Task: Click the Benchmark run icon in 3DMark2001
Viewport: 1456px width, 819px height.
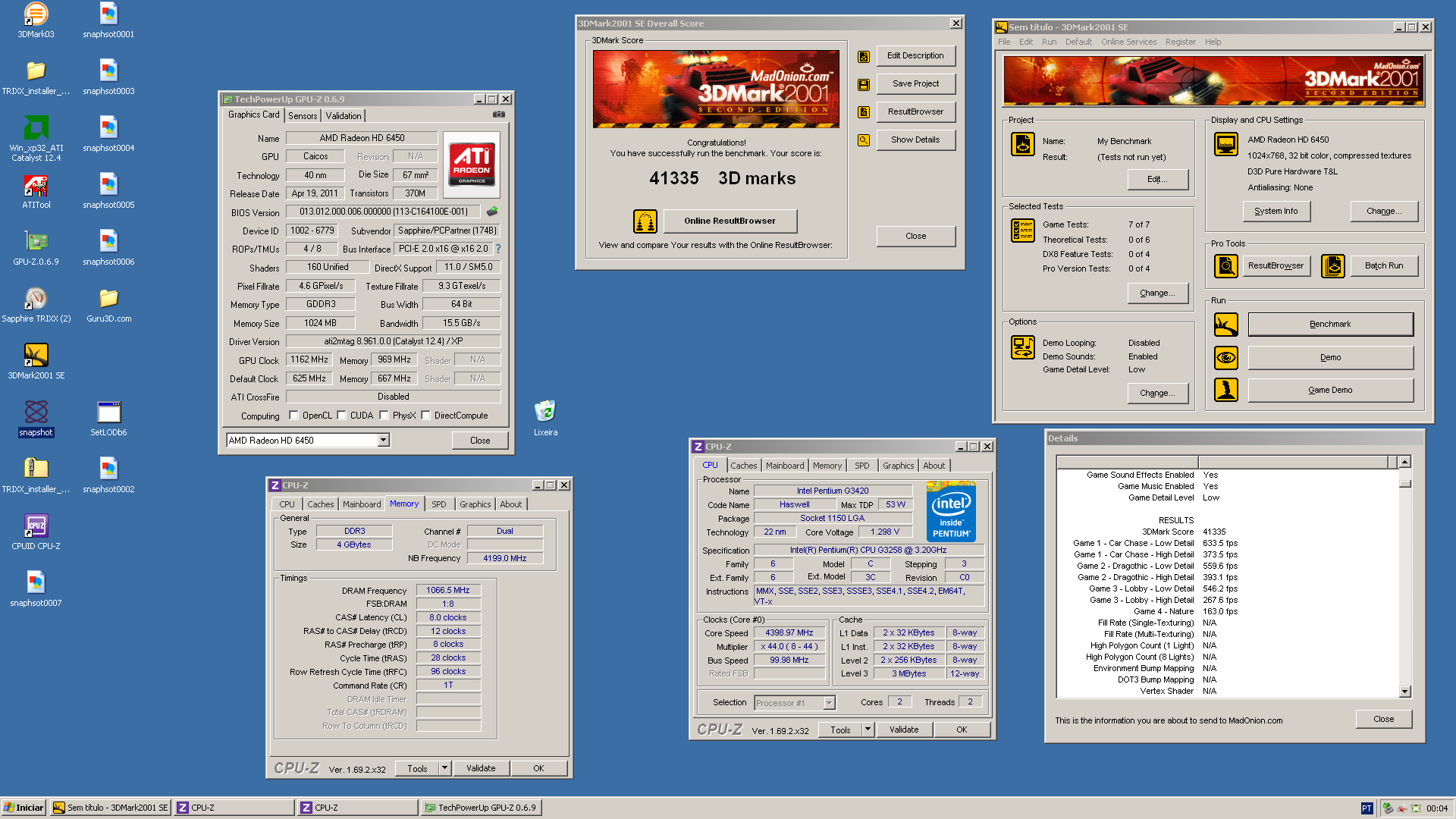Action: [1226, 325]
